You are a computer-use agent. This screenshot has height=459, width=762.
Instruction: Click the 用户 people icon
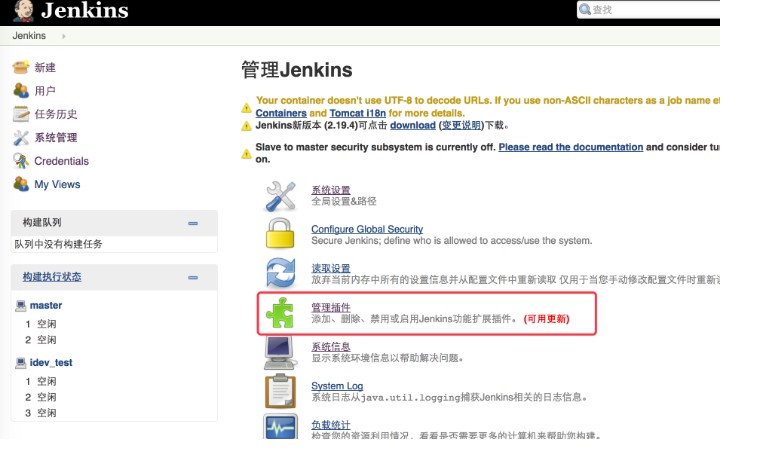[21, 90]
